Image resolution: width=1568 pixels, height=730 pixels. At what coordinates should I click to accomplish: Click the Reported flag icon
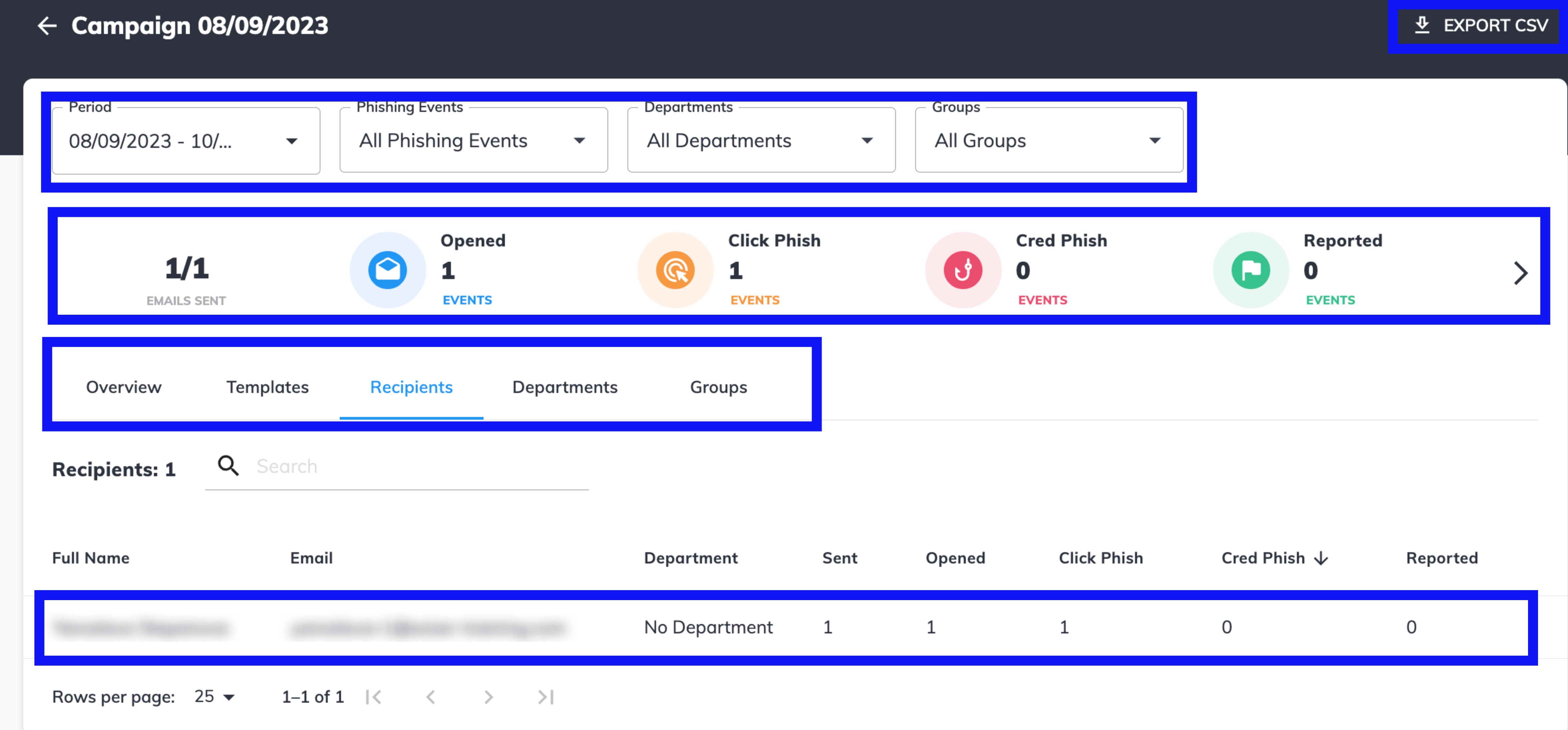pos(1251,270)
